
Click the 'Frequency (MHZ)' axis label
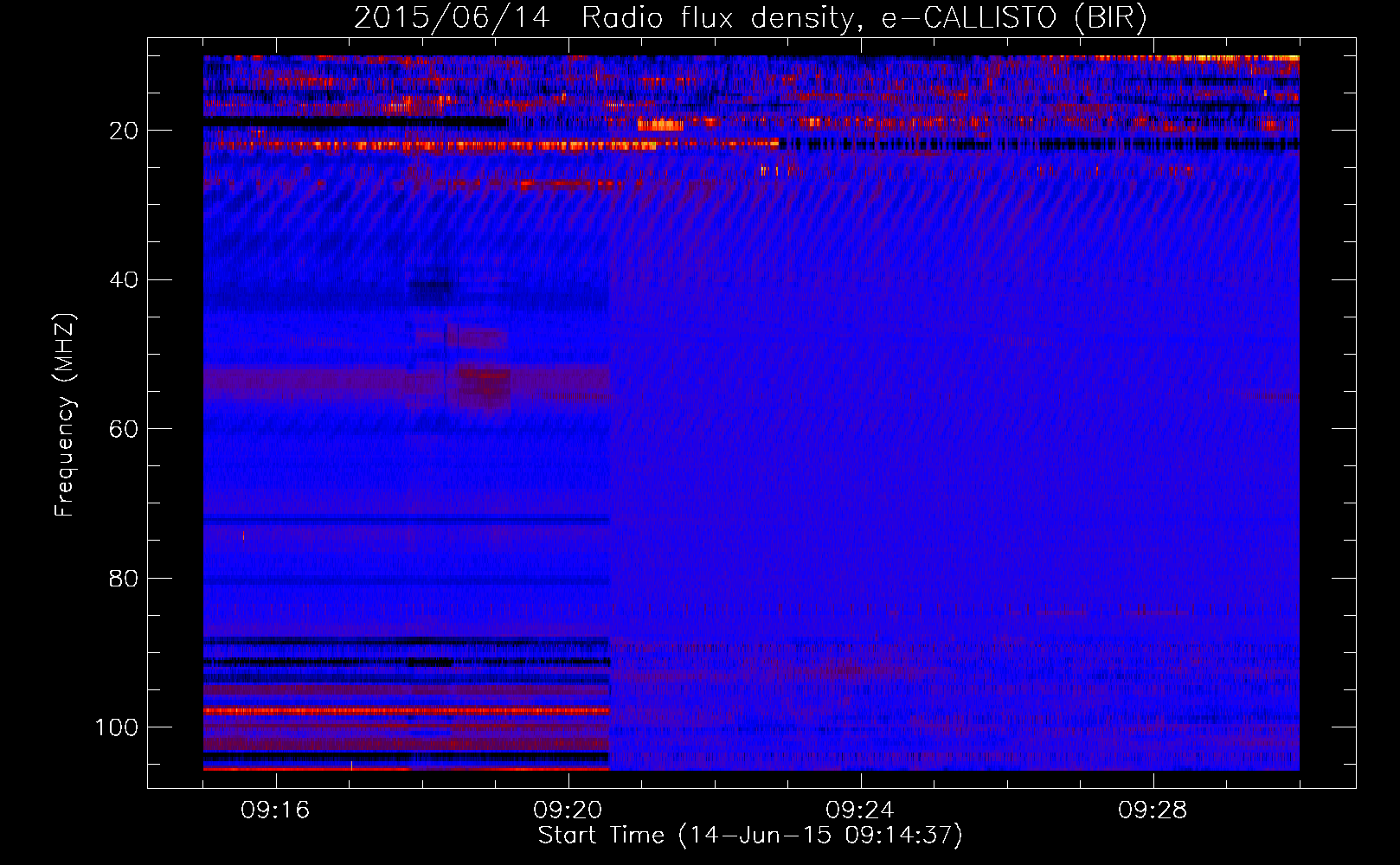point(66,415)
